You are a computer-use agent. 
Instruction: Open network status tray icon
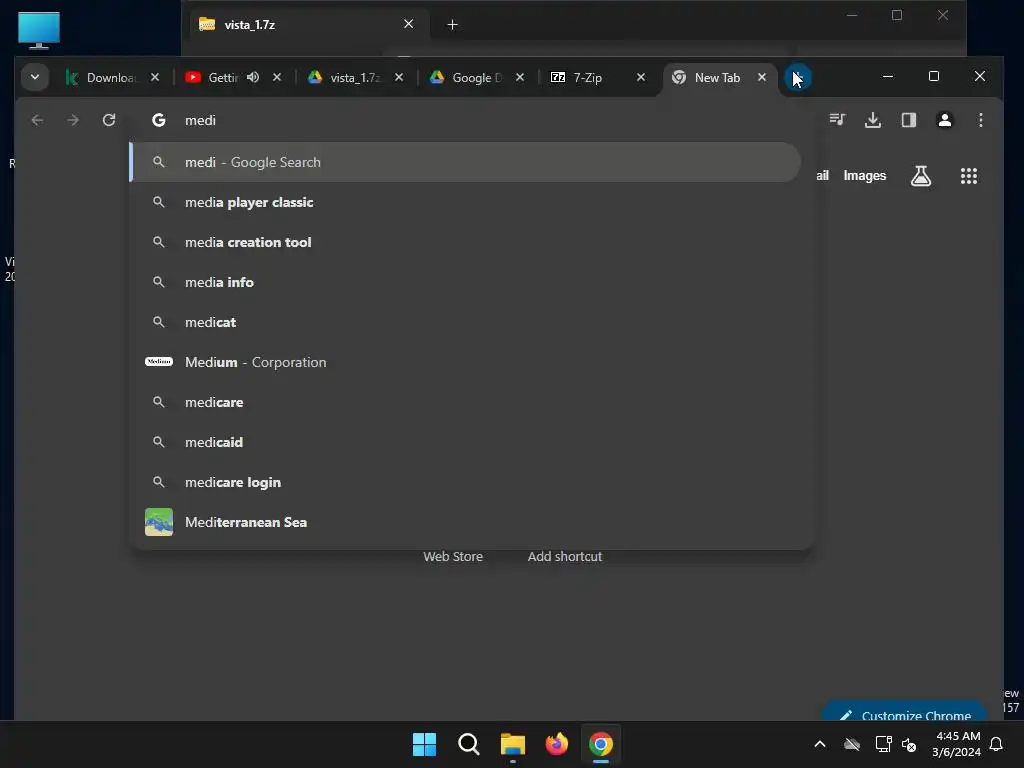coord(883,744)
